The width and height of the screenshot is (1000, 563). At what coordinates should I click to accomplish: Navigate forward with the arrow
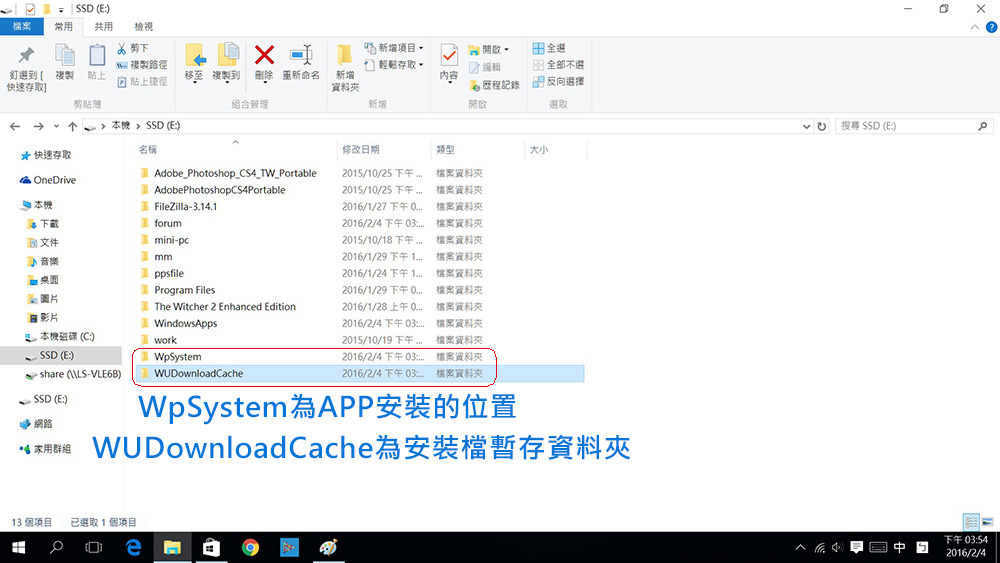[x=38, y=126]
